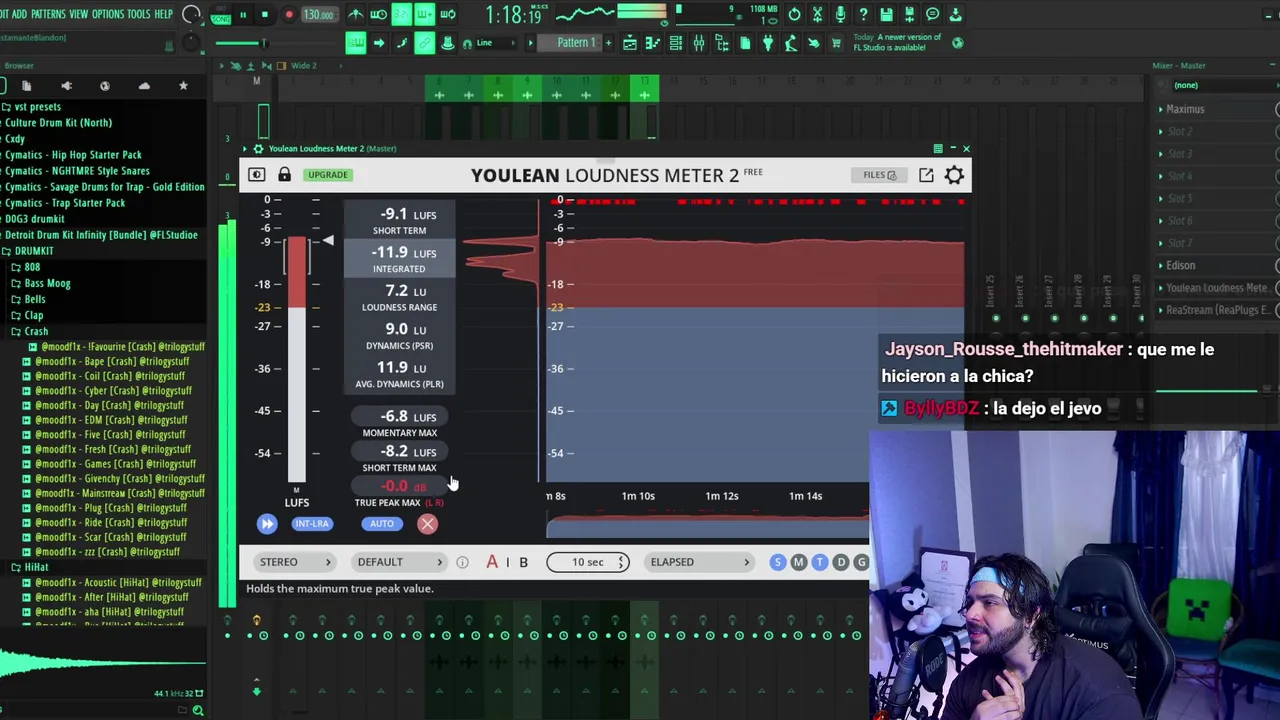Collapse the Crash folder
The image size is (1280, 720).
30,331
